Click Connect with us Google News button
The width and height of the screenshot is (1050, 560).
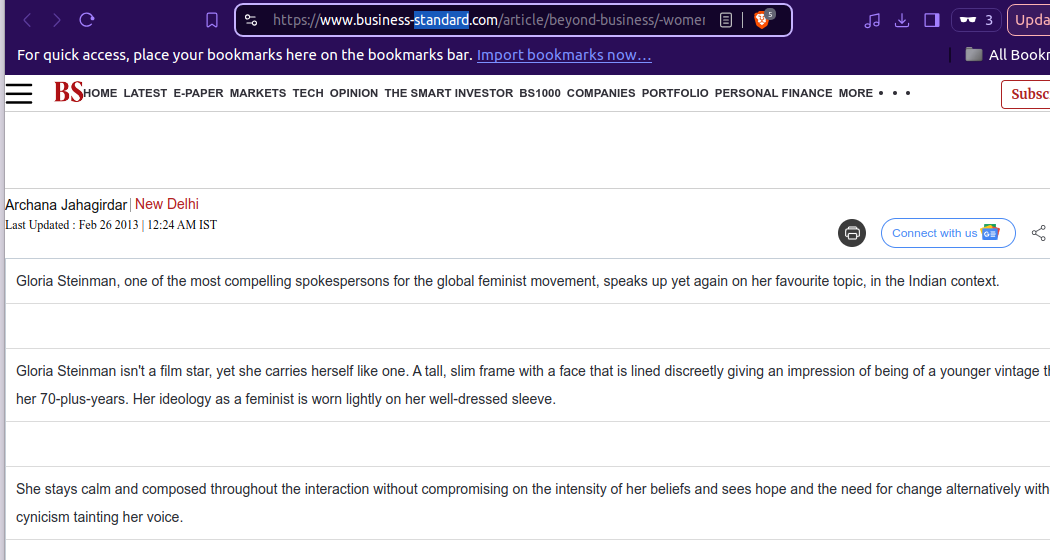[x=948, y=233]
